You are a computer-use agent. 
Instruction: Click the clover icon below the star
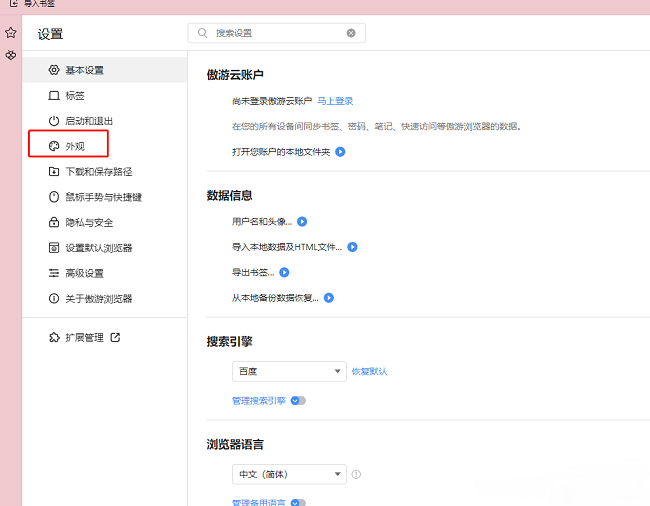(11, 55)
